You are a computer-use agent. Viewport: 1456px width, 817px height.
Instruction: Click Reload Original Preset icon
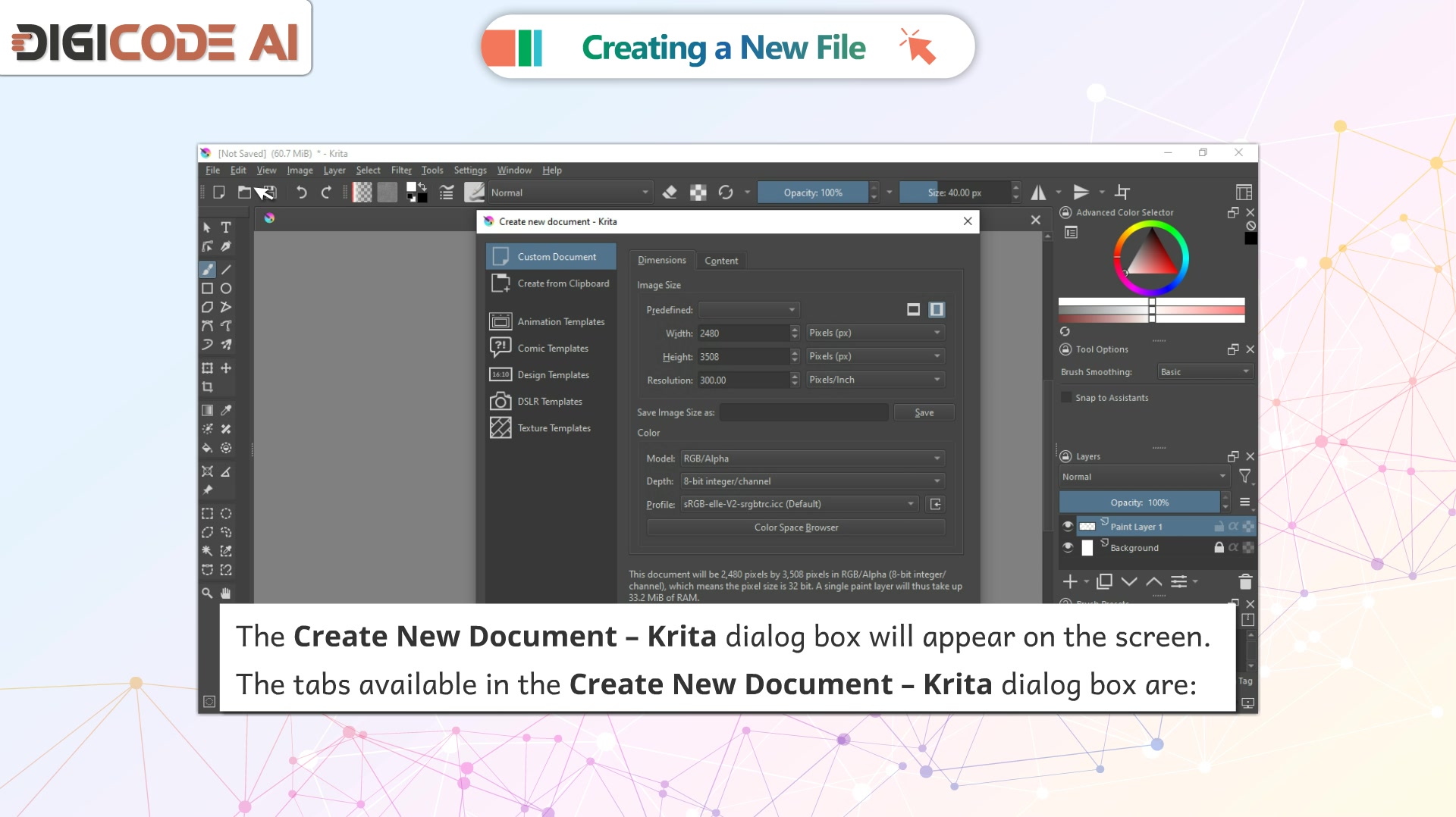[x=726, y=193]
